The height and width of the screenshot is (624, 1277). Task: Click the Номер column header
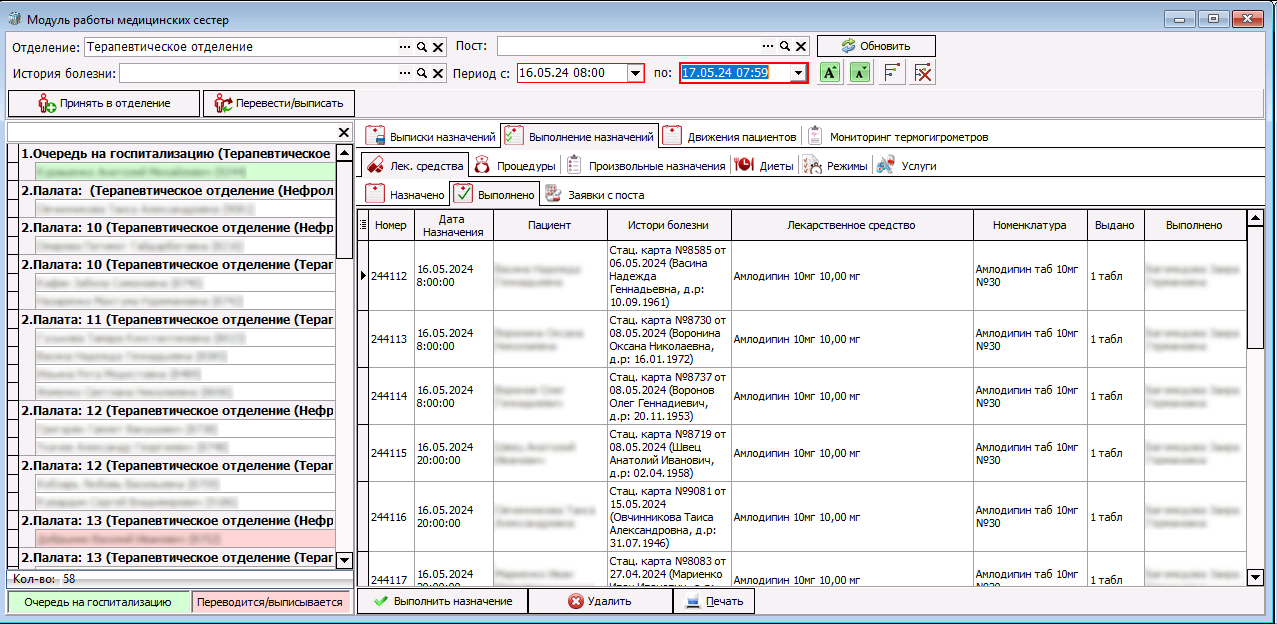(391, 225)
